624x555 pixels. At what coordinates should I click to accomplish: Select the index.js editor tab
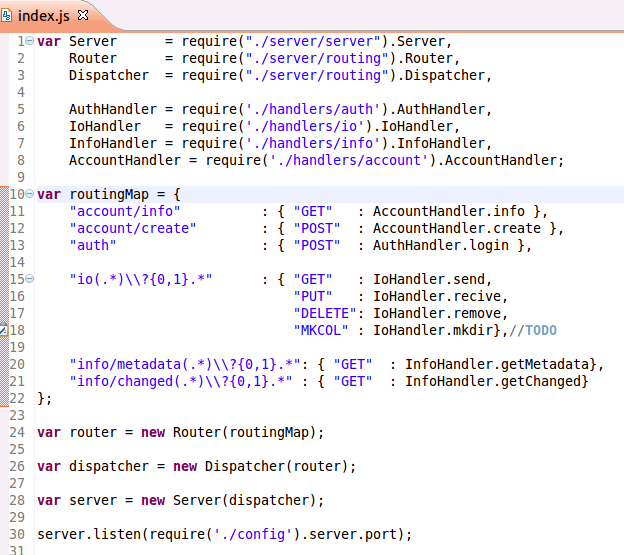click(44, 16)
